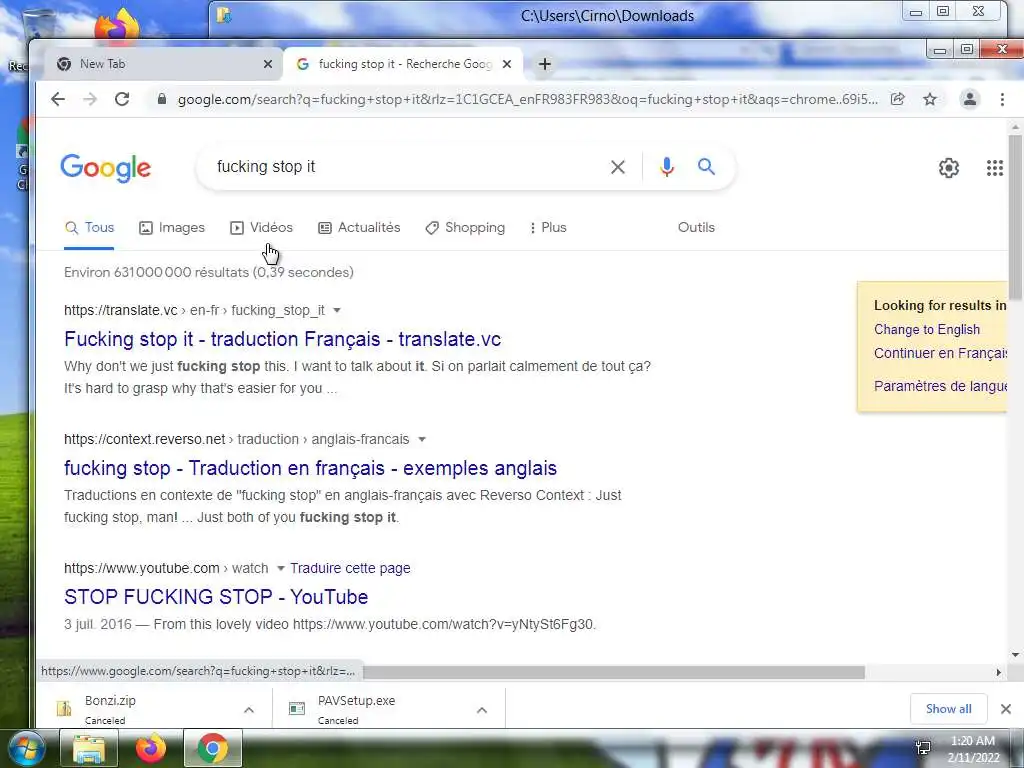Click the PAVSetup.exe file icon
1024x768 pixels.
coord(297,709)
